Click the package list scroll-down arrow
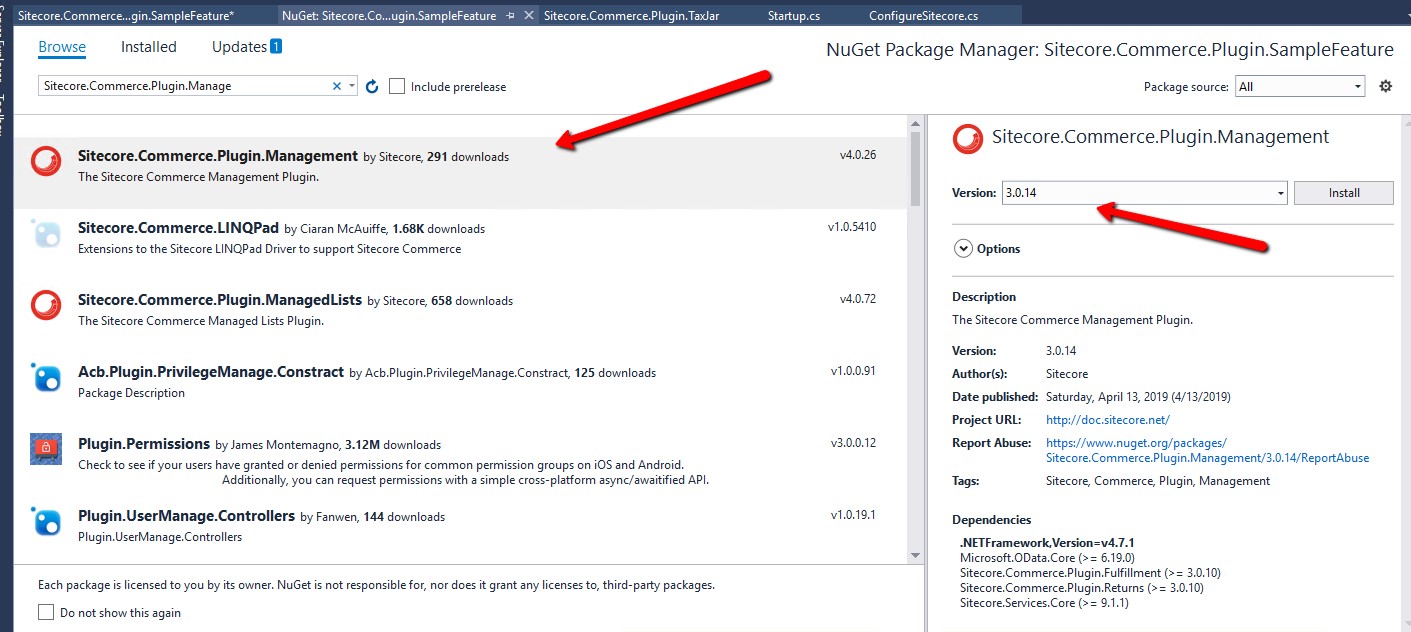 [x=915, y=555]
